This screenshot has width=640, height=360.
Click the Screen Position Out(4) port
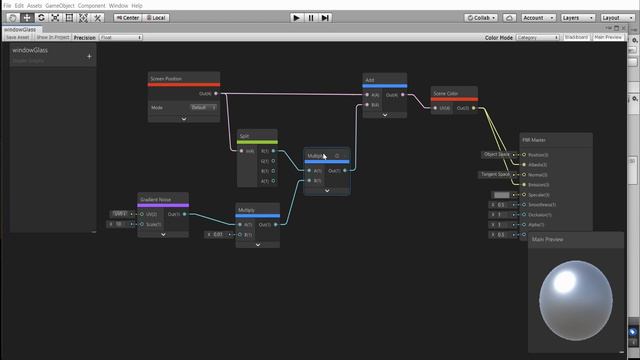click(x=216, y=93)
